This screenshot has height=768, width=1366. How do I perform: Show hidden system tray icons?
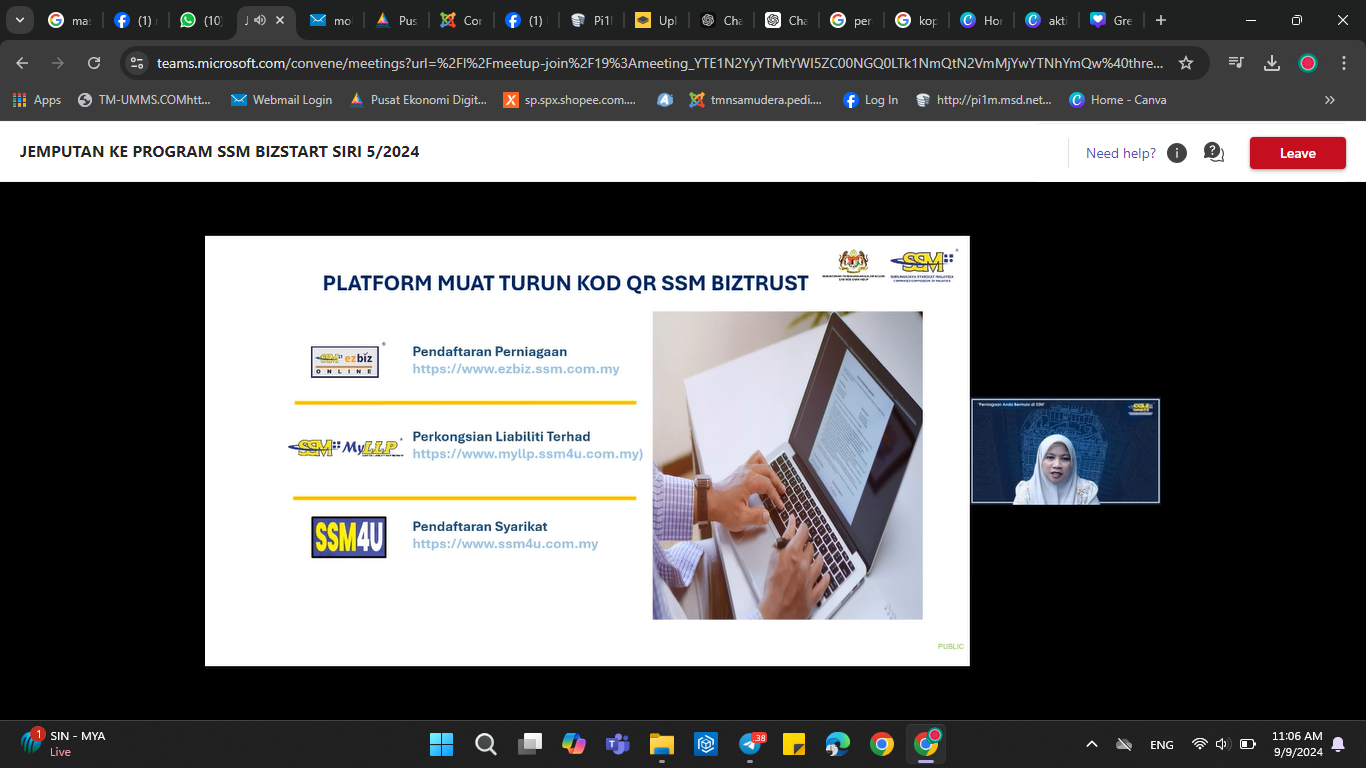coord(1092,745)
